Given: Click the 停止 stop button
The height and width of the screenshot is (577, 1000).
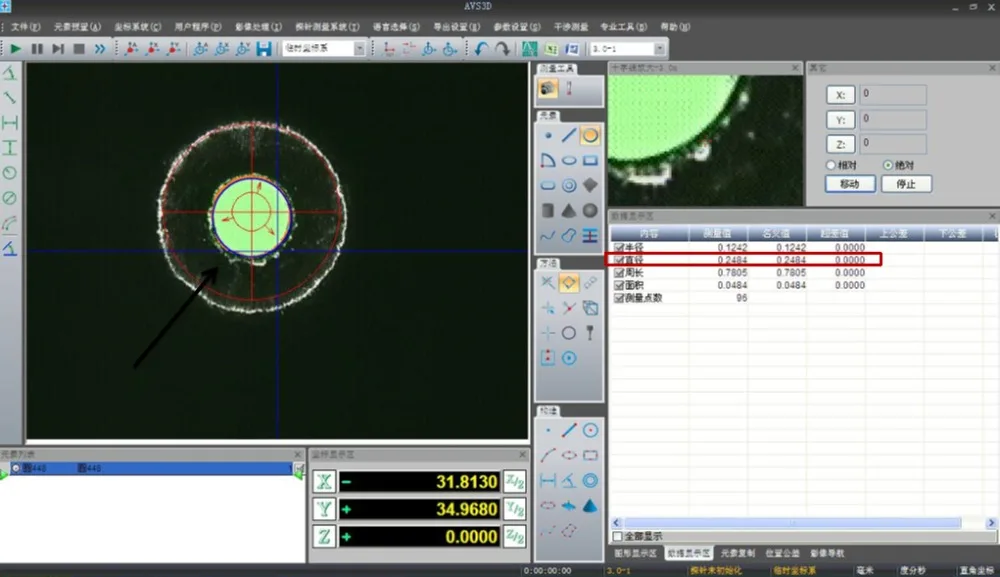Looking at the screenshot, I should click(906, 184).
